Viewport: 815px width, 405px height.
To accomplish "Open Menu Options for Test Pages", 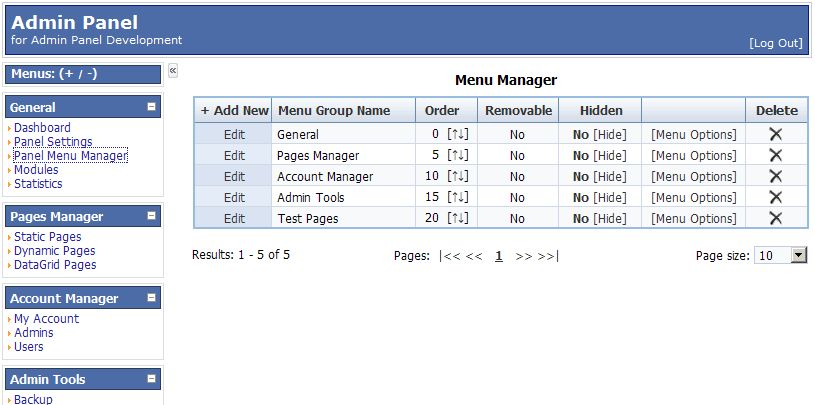I will 694,218.
